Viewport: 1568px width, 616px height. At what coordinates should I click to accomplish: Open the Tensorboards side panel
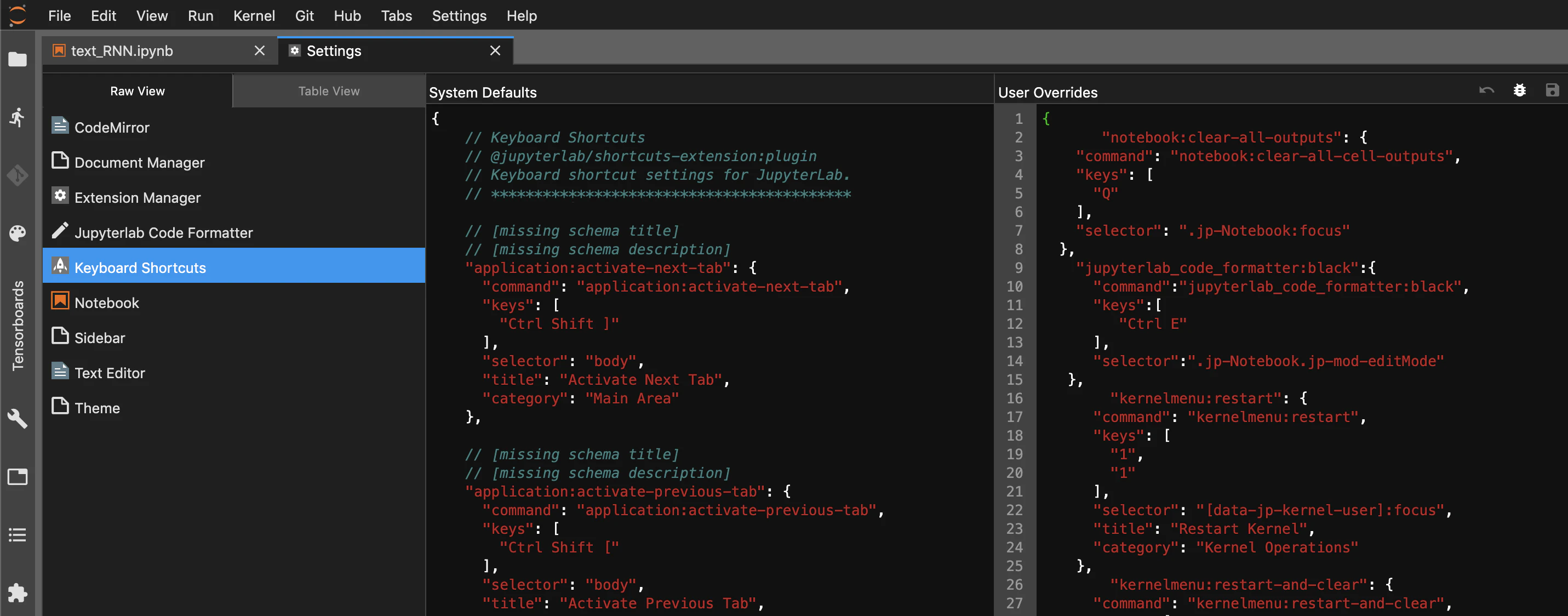coord(18,325)
